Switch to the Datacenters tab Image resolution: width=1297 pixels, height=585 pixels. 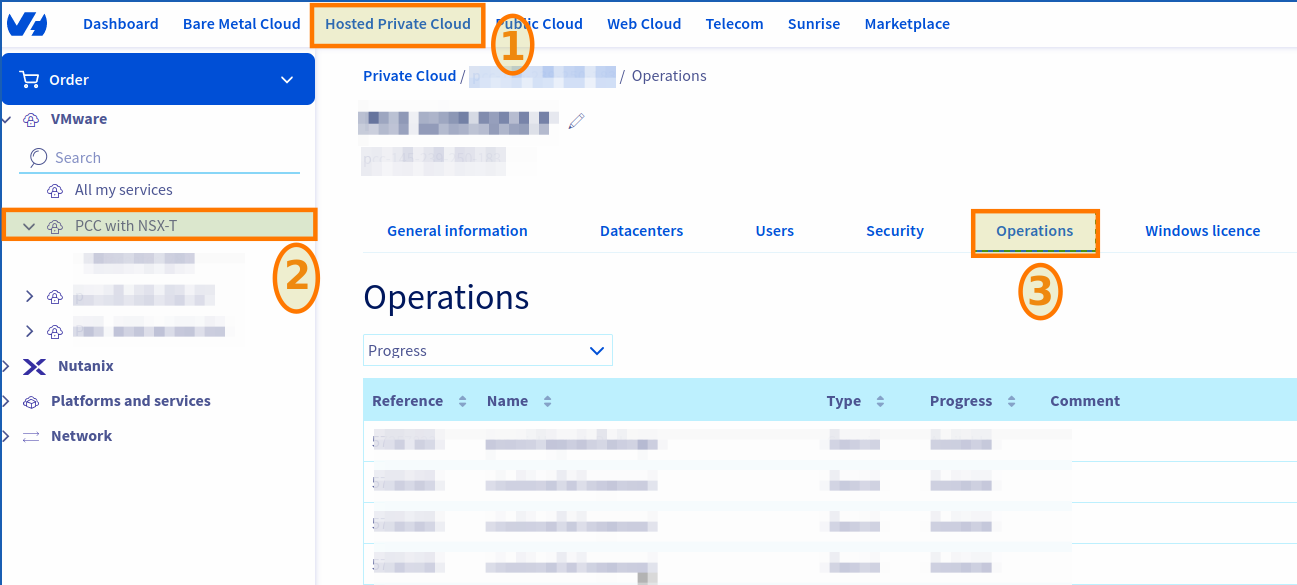(x=641, y=231)
